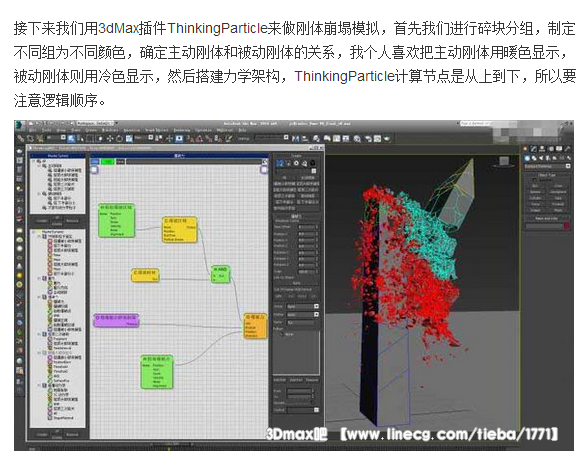Open ThinkingParticle link before 来做刚体崩塌模拟
This screenshot has height=451, width=587.
click(218, 28)
